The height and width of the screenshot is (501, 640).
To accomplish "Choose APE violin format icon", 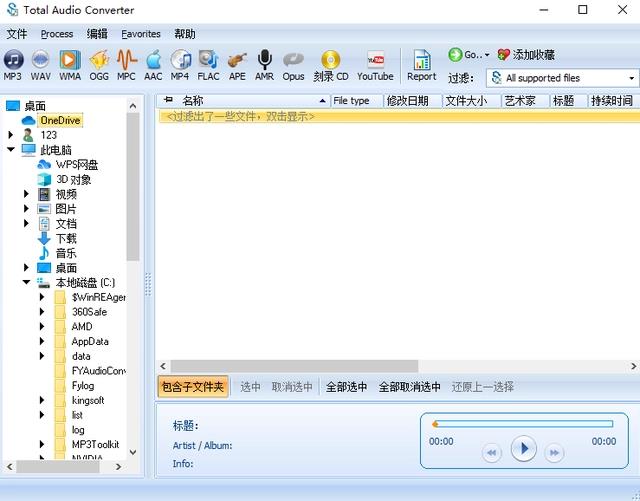I will click(237, 65).
